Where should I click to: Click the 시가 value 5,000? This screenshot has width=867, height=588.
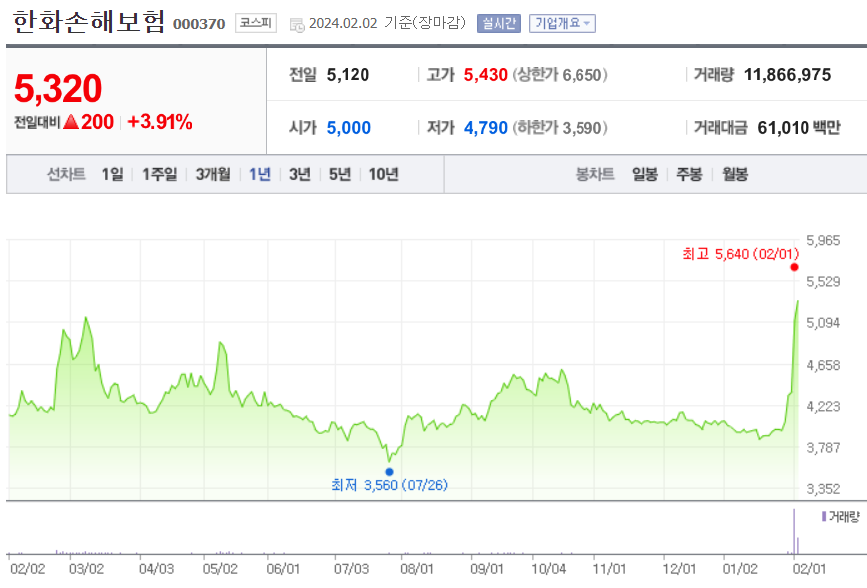[x=348, y=128]
